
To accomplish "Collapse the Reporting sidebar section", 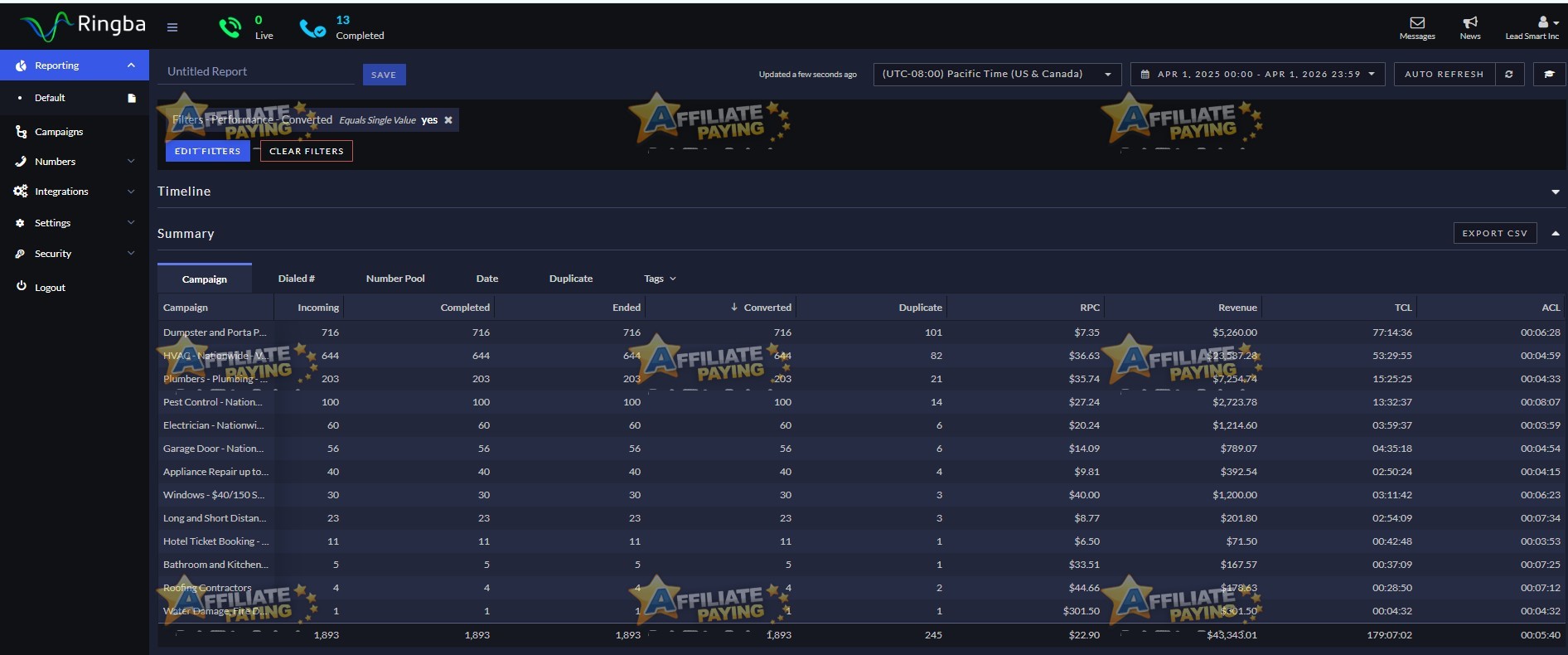I will (131, 65).
